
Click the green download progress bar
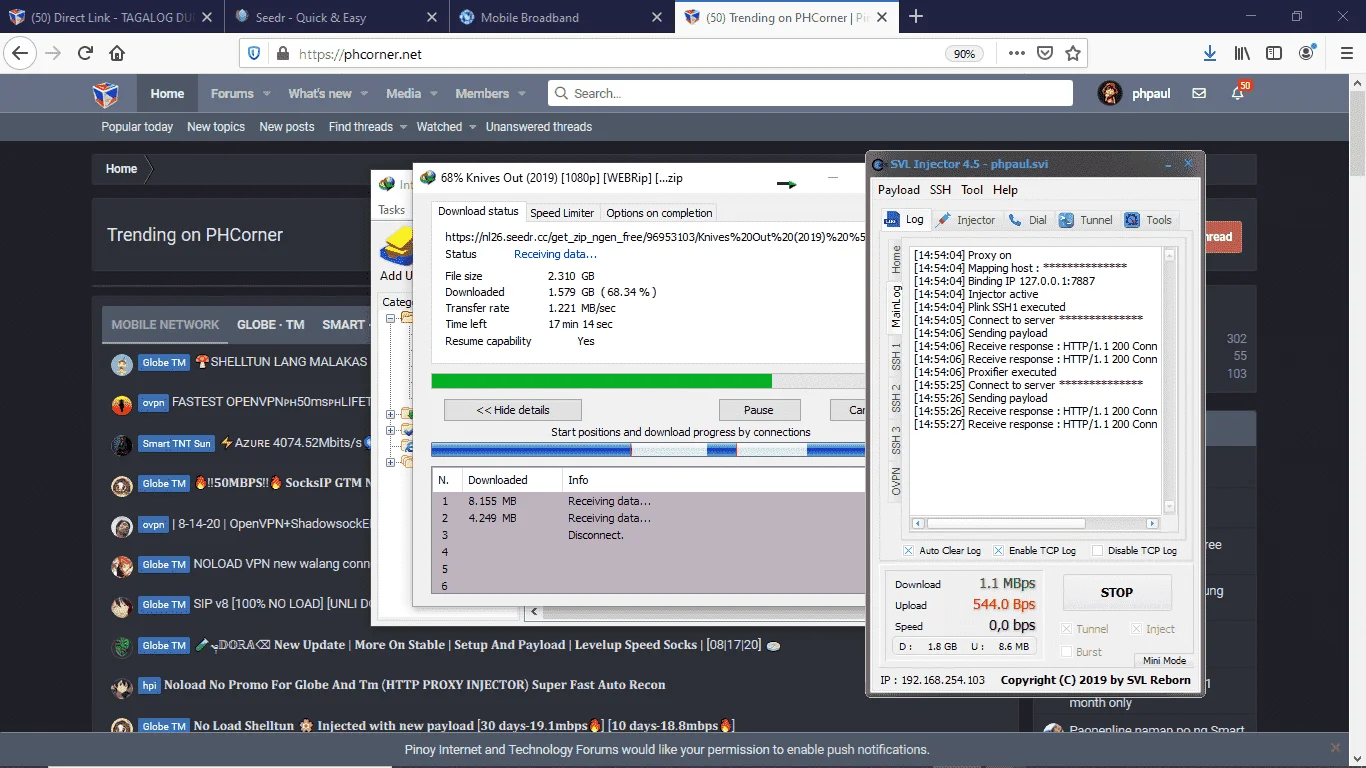648,381
